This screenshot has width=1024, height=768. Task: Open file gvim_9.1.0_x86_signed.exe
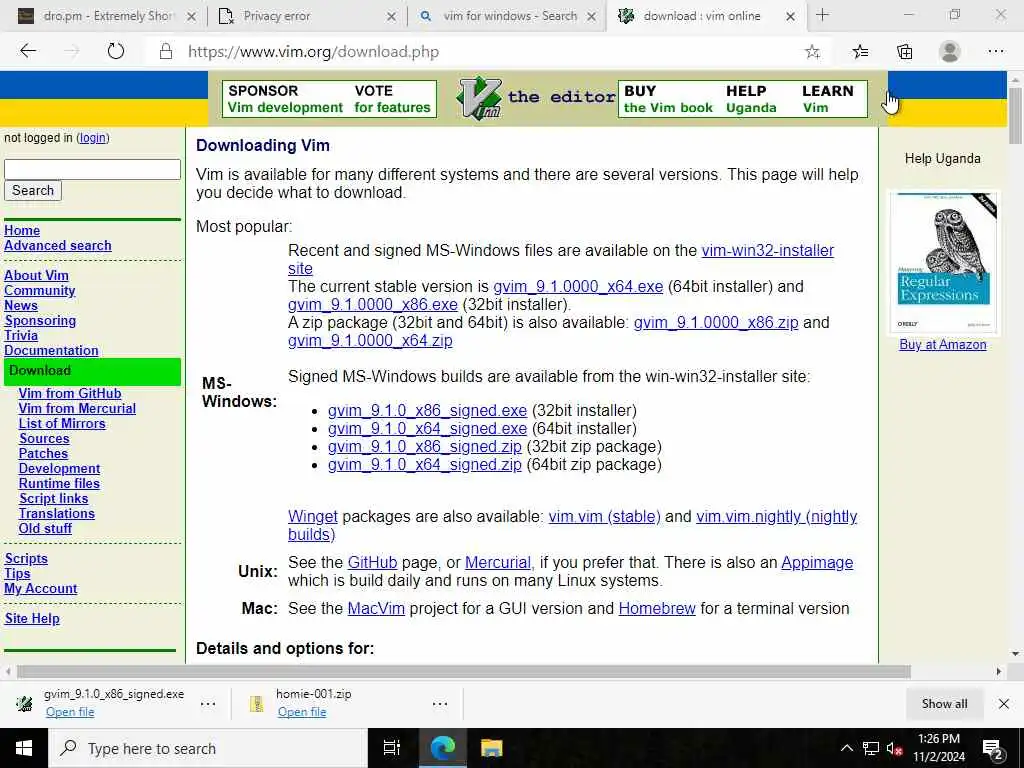coord(70,712)
